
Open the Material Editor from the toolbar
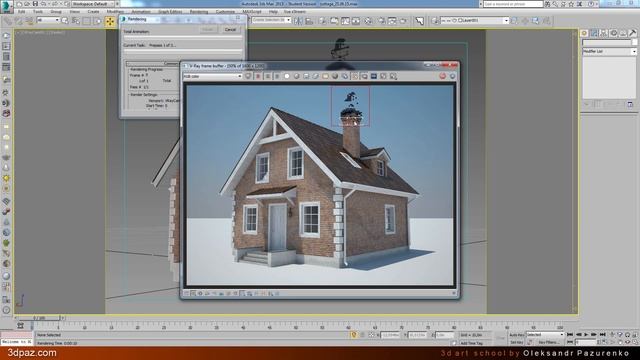point(368,20)
